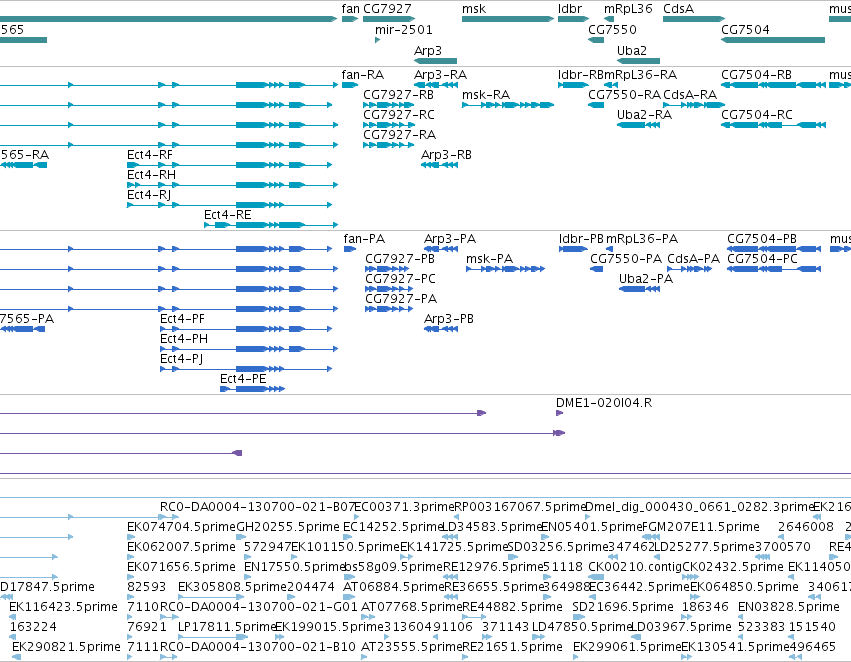Select the Arp3-PA protein label
851x662 pixels.
click(x=450, y=239)
